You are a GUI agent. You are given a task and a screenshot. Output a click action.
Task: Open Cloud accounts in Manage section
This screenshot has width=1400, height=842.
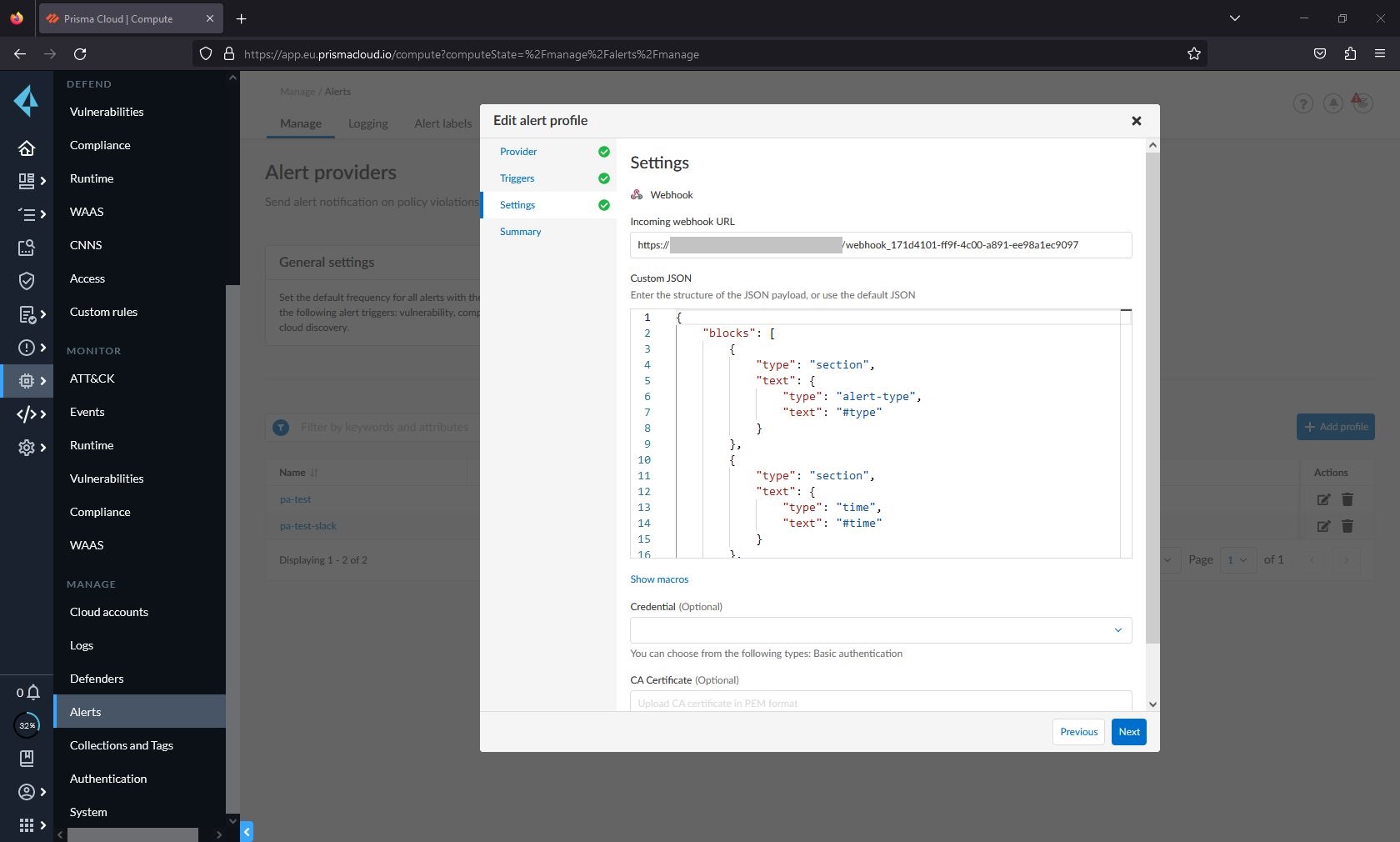tap(109, 612)
